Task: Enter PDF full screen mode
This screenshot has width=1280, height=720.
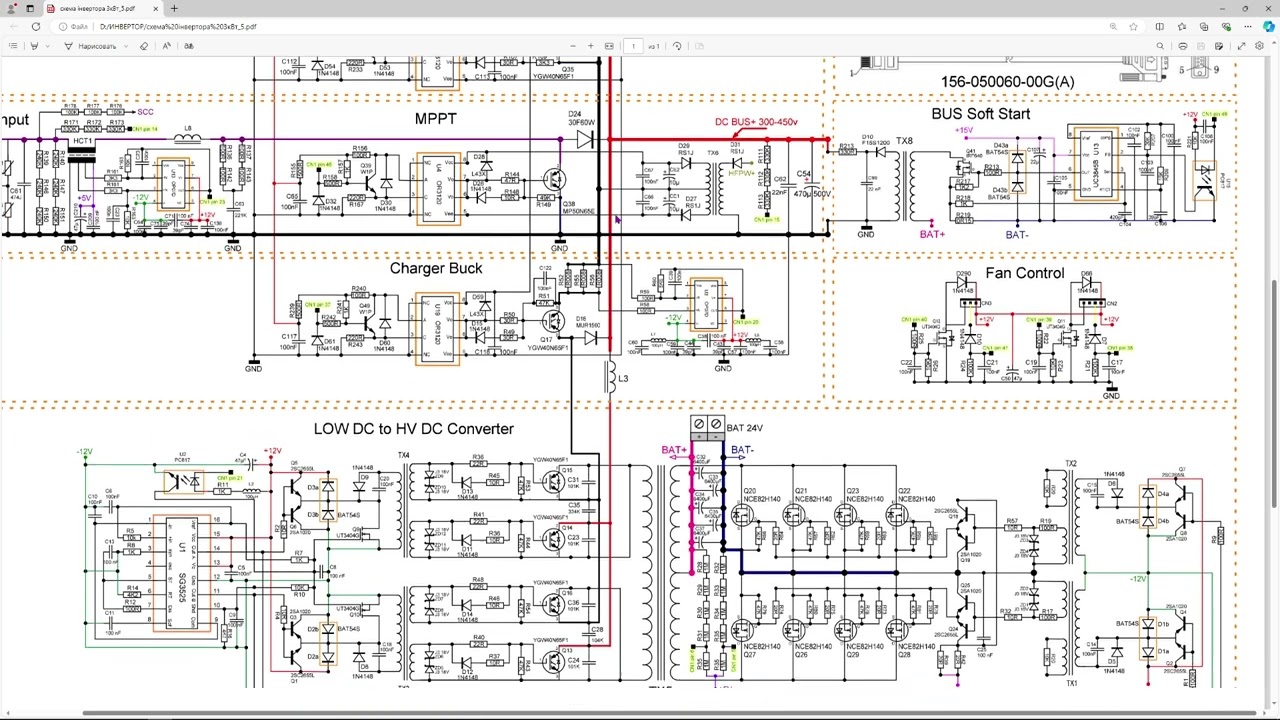Action: pyautogui.click(x=1242, y=46)
